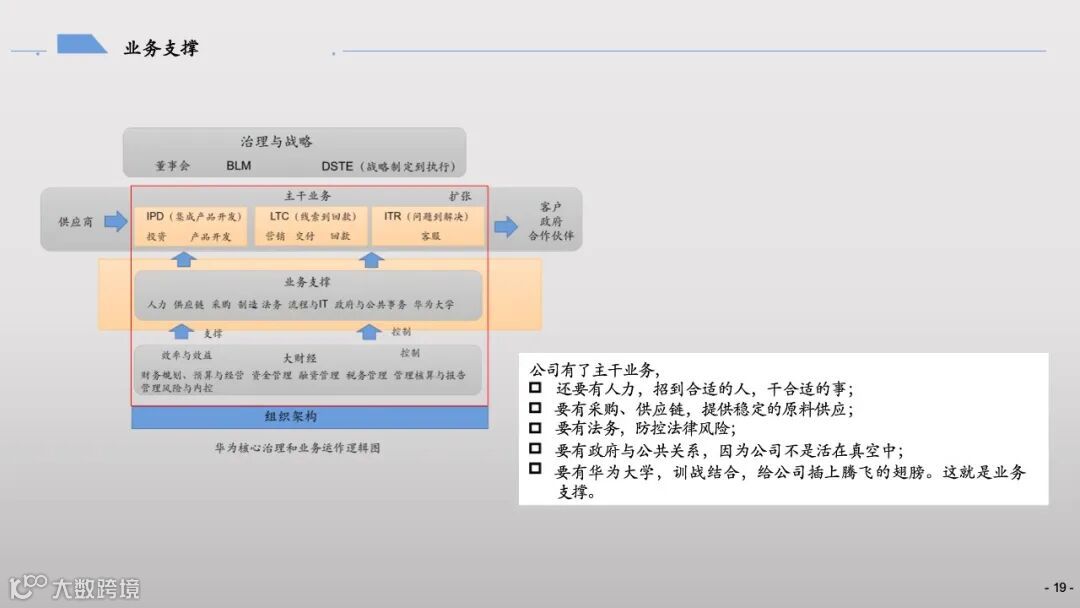Click the 大财经 heading

click(x=300, y=358)
